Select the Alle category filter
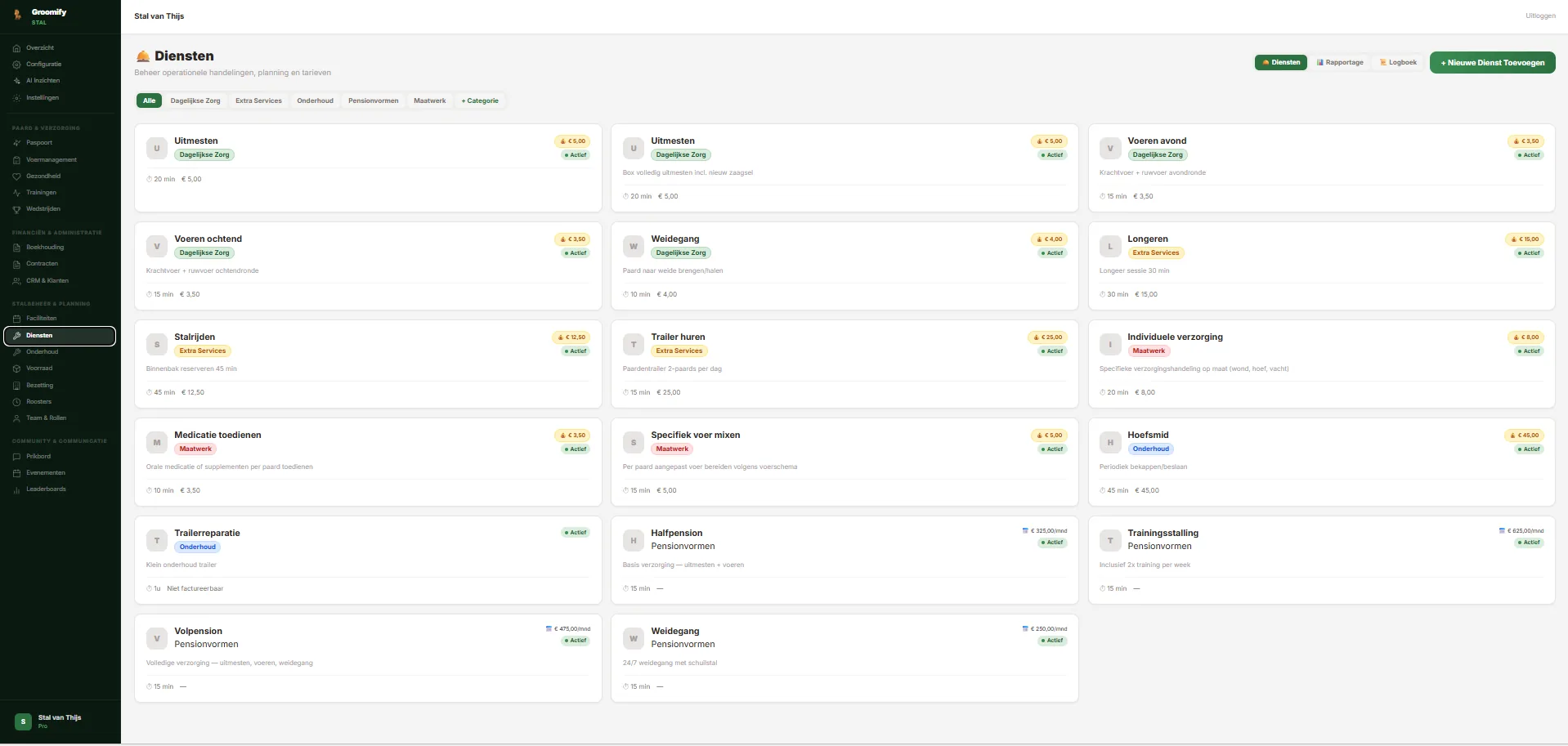 click(149, 101)
